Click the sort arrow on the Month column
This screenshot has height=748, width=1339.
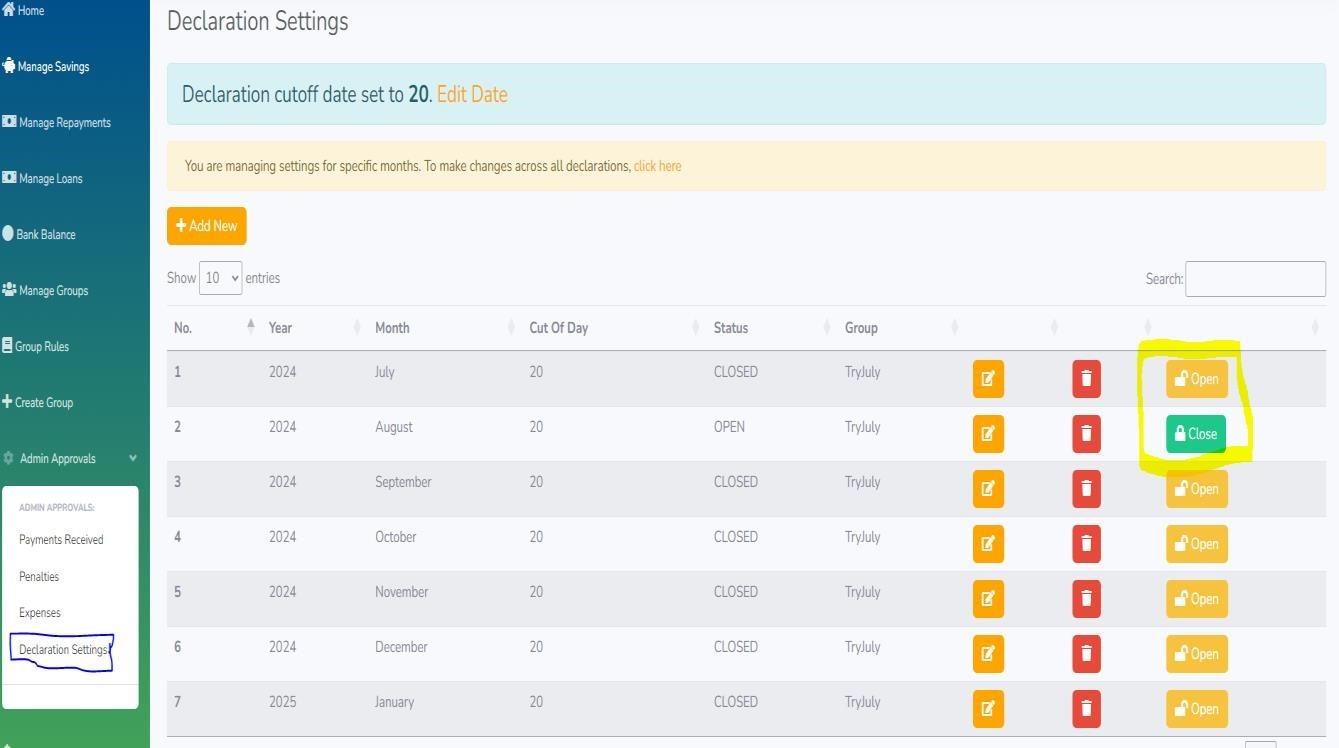(509, 327)
